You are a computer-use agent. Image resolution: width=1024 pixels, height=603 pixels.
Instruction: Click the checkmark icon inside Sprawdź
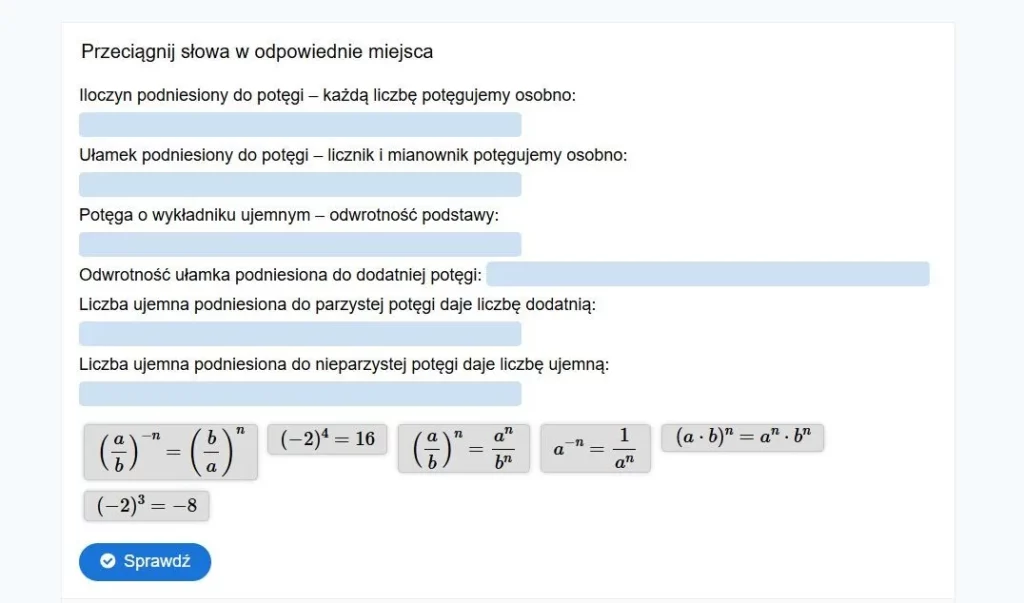[x=108, y=561]
